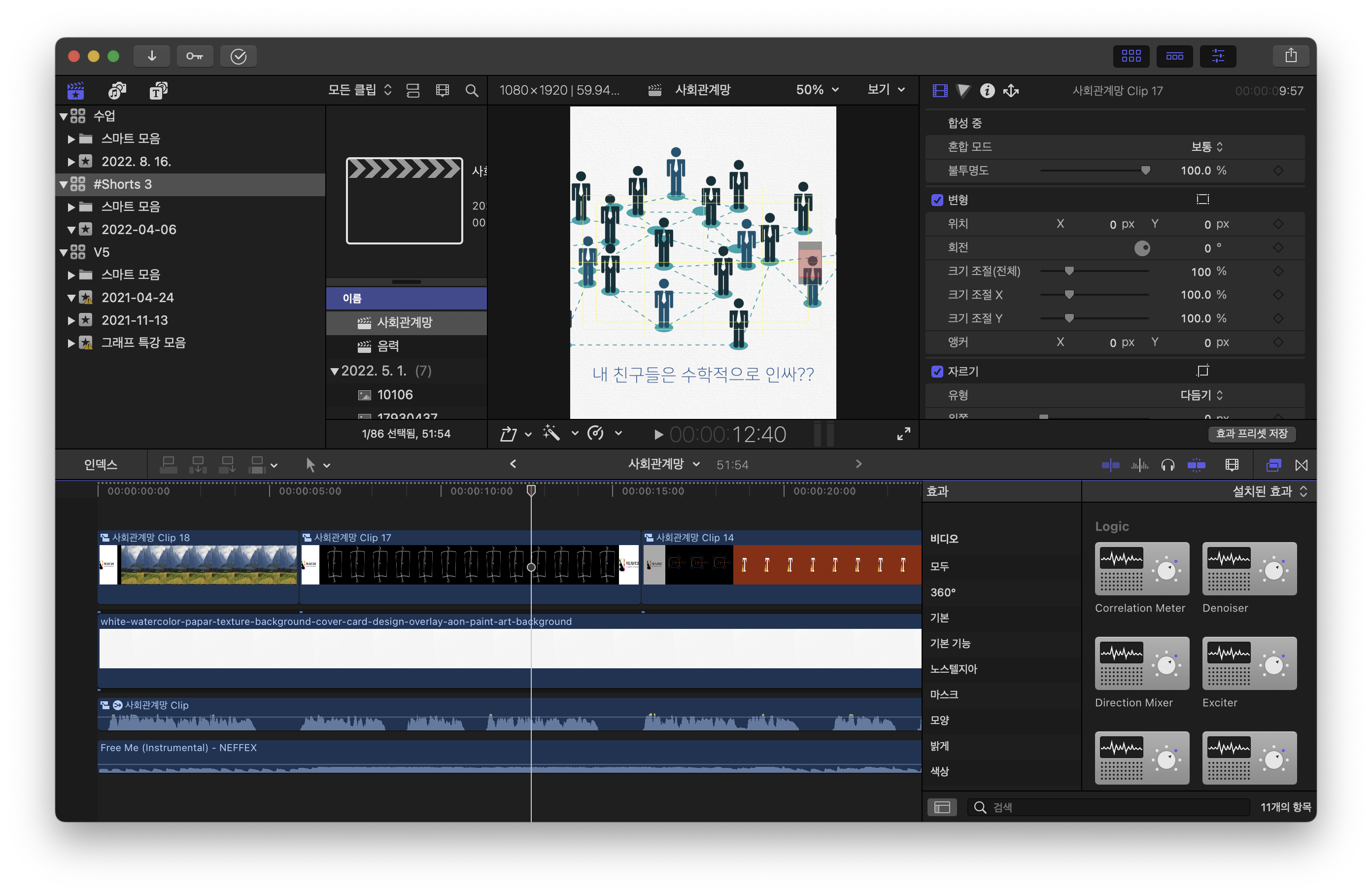This screenshot has height=895, width=1372.
Task: Click the share export icon
Action: [1290, 56]
